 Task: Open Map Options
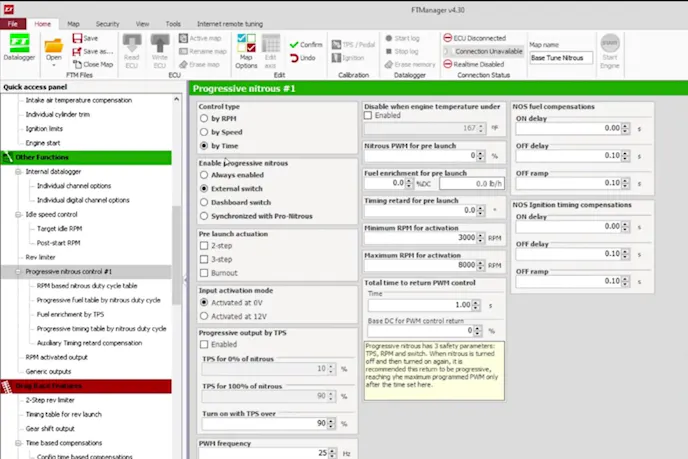coord(246,48)
